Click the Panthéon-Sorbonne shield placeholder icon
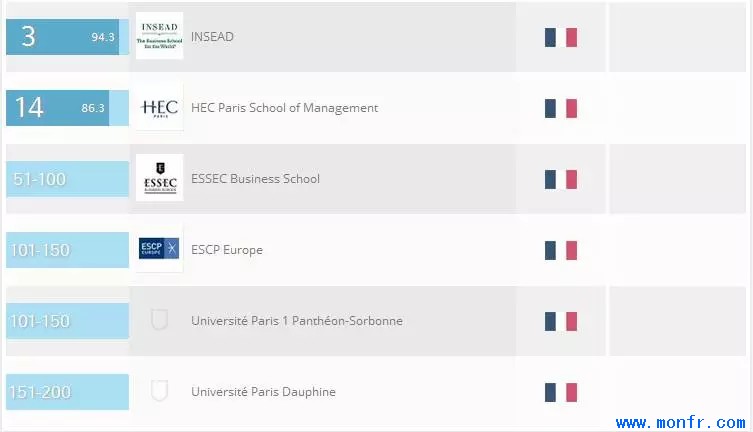The width and height of the screenshot is (753, 432). [159, 320]
